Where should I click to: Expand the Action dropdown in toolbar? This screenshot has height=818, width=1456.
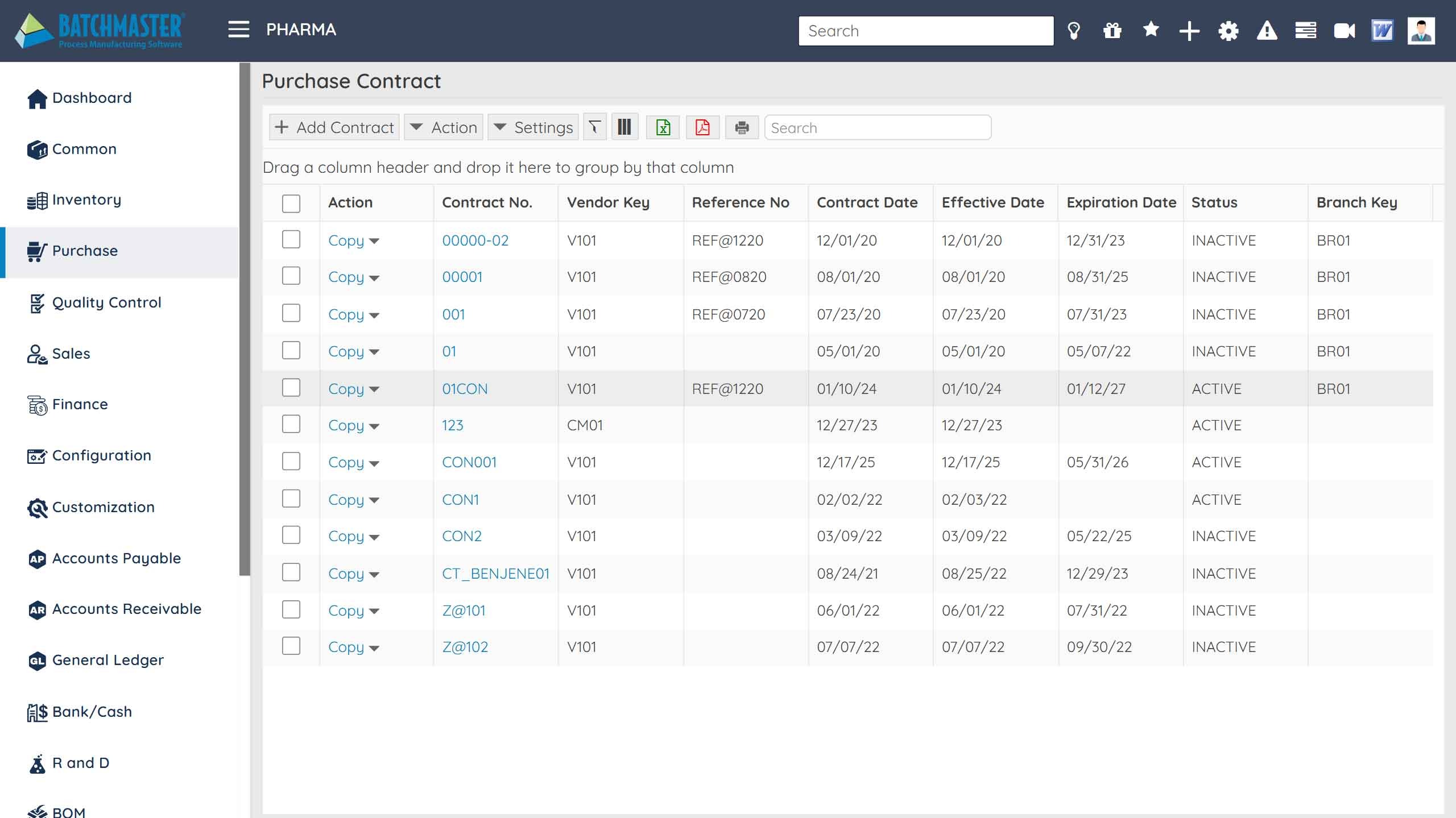444,127
